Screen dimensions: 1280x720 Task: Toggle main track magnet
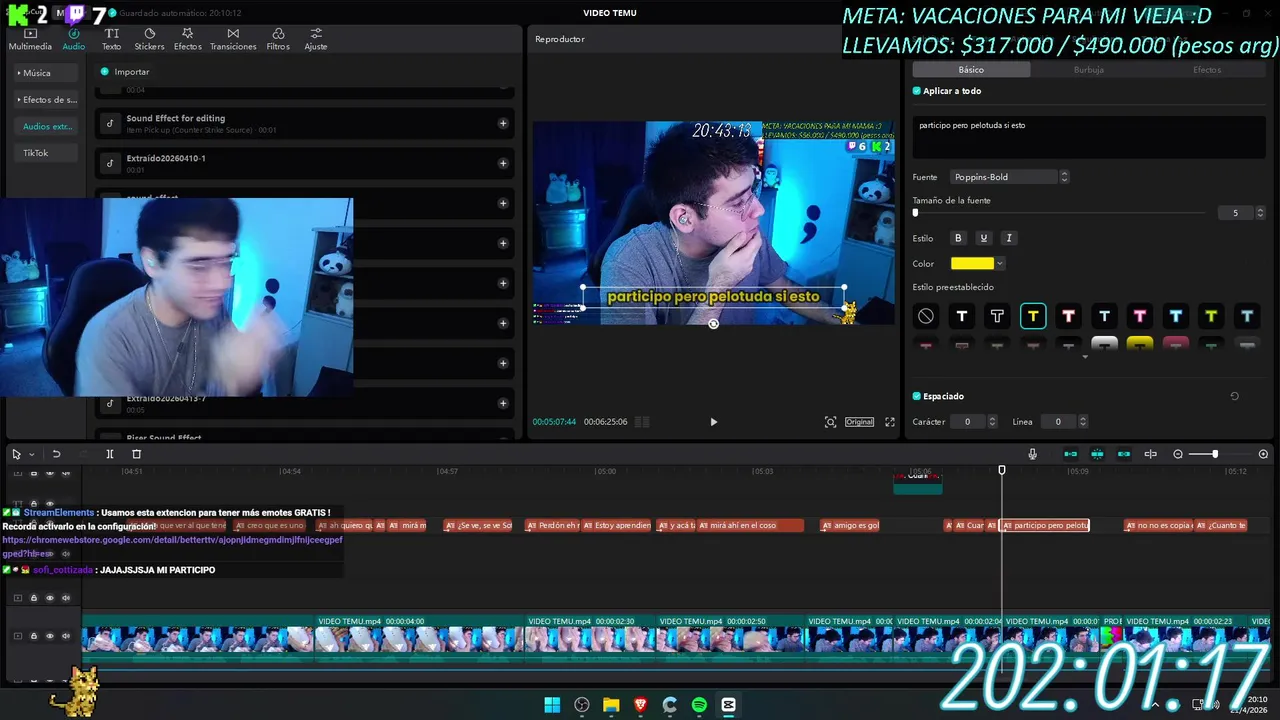pyautogui.click(x=1071, y=454)
